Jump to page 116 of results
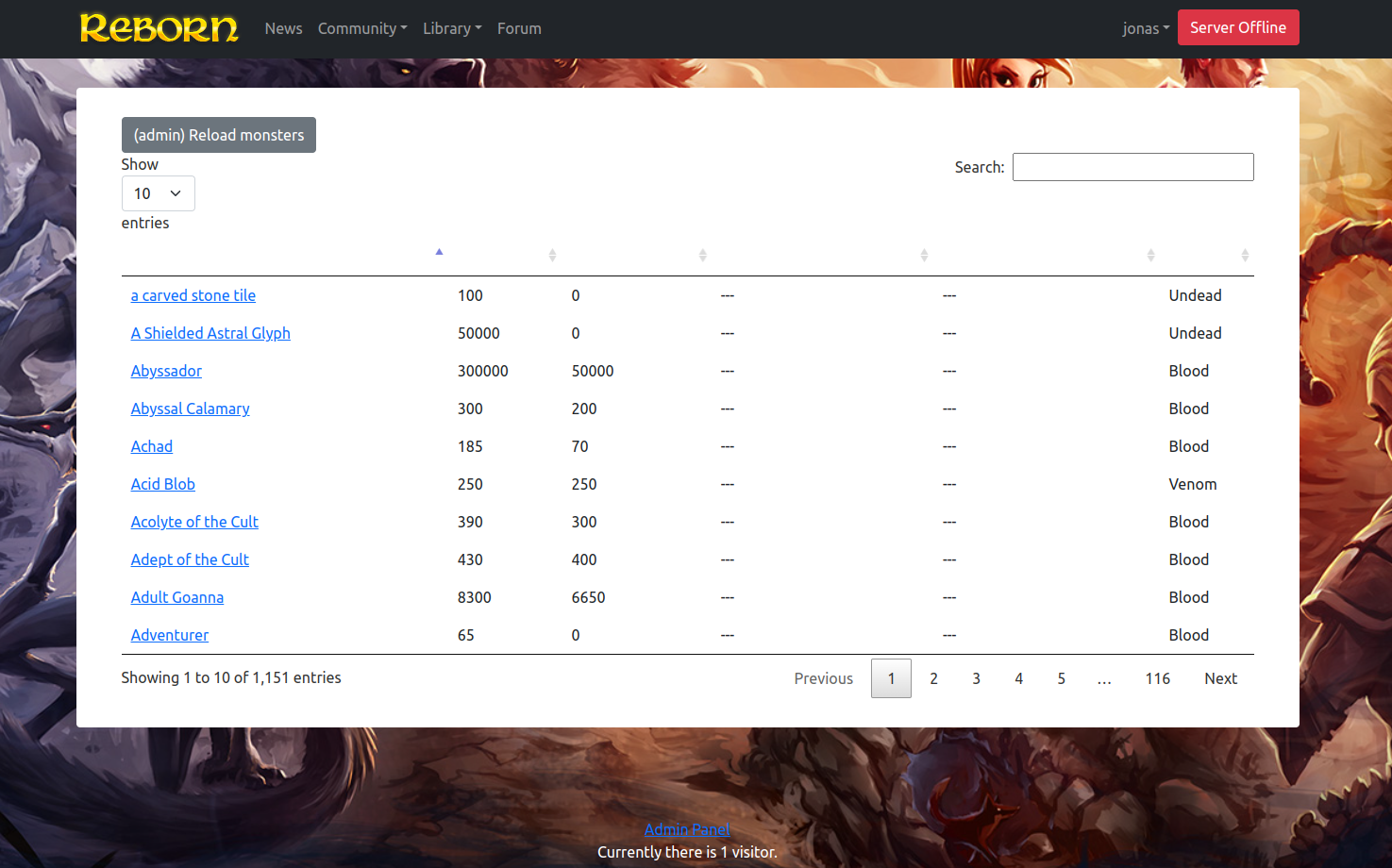Image resolution: width=1392 pixels, height=868 pixels. tap(1158, 678)
